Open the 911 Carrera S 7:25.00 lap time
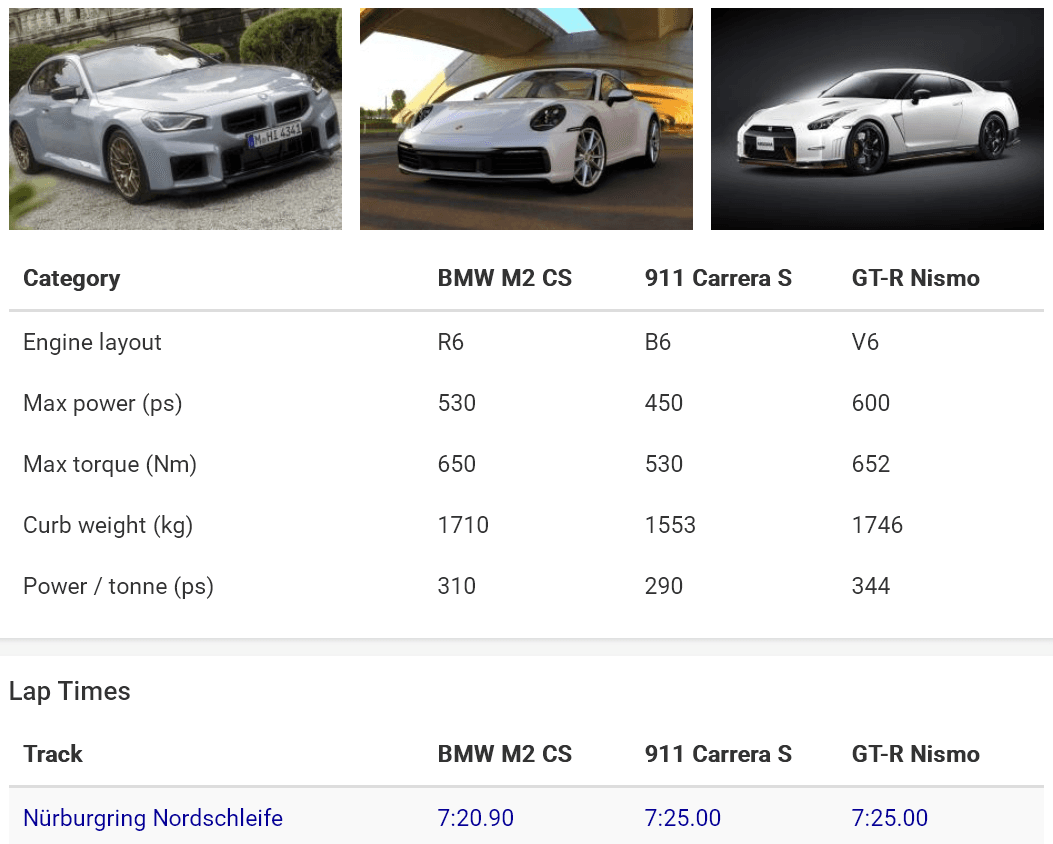 tap(683, 818)
